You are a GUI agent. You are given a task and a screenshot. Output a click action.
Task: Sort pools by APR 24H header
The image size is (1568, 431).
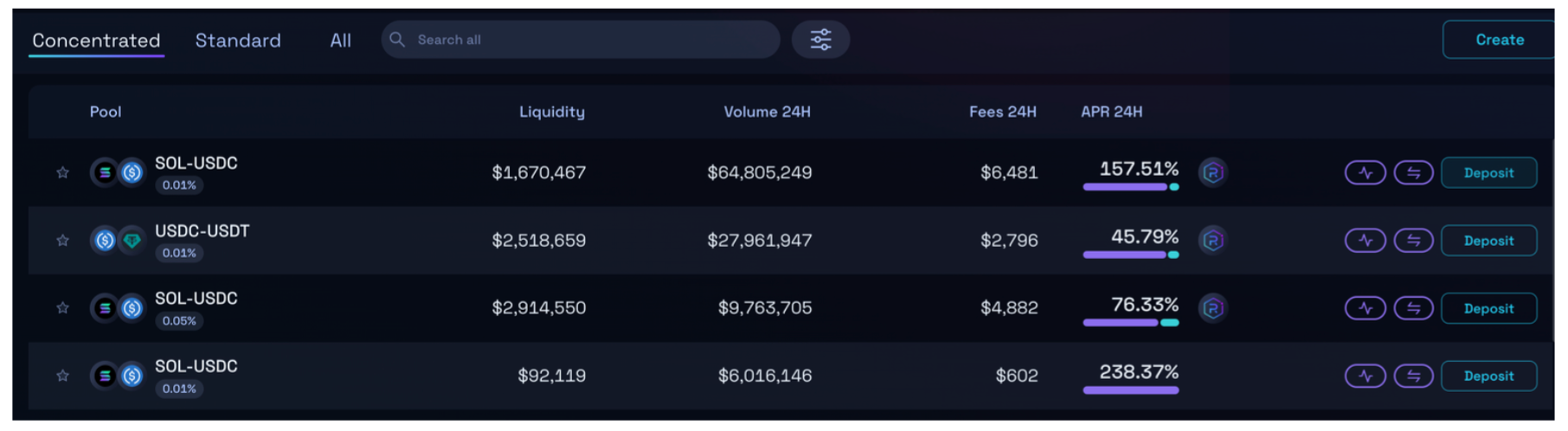tap(1111, 112)
